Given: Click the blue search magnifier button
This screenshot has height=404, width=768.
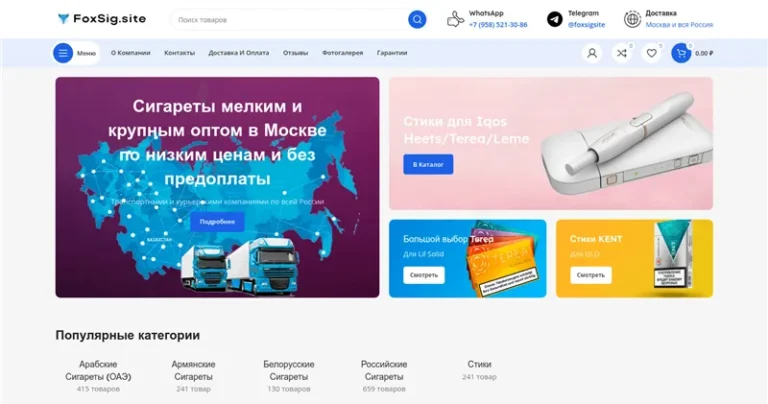Looking at the screenshot, I should (x=417, y=20).
